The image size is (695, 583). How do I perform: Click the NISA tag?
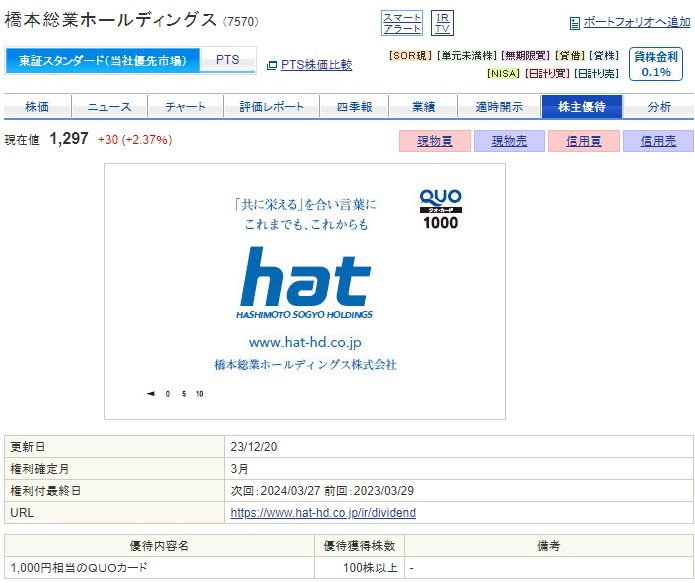point(503,73)
